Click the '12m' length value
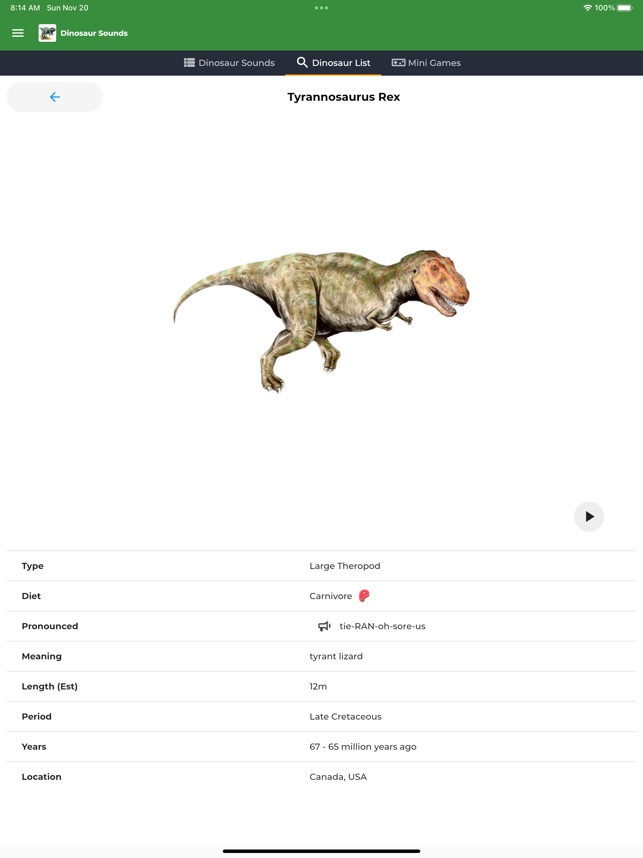This screenshot has height=858, width=643. click(318, 686)
